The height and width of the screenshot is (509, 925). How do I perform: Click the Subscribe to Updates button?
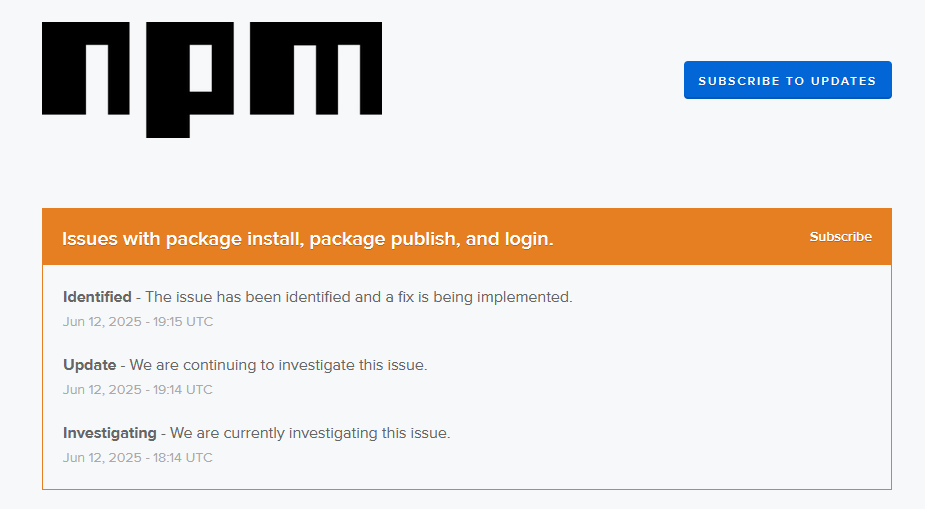click(788, 80)
